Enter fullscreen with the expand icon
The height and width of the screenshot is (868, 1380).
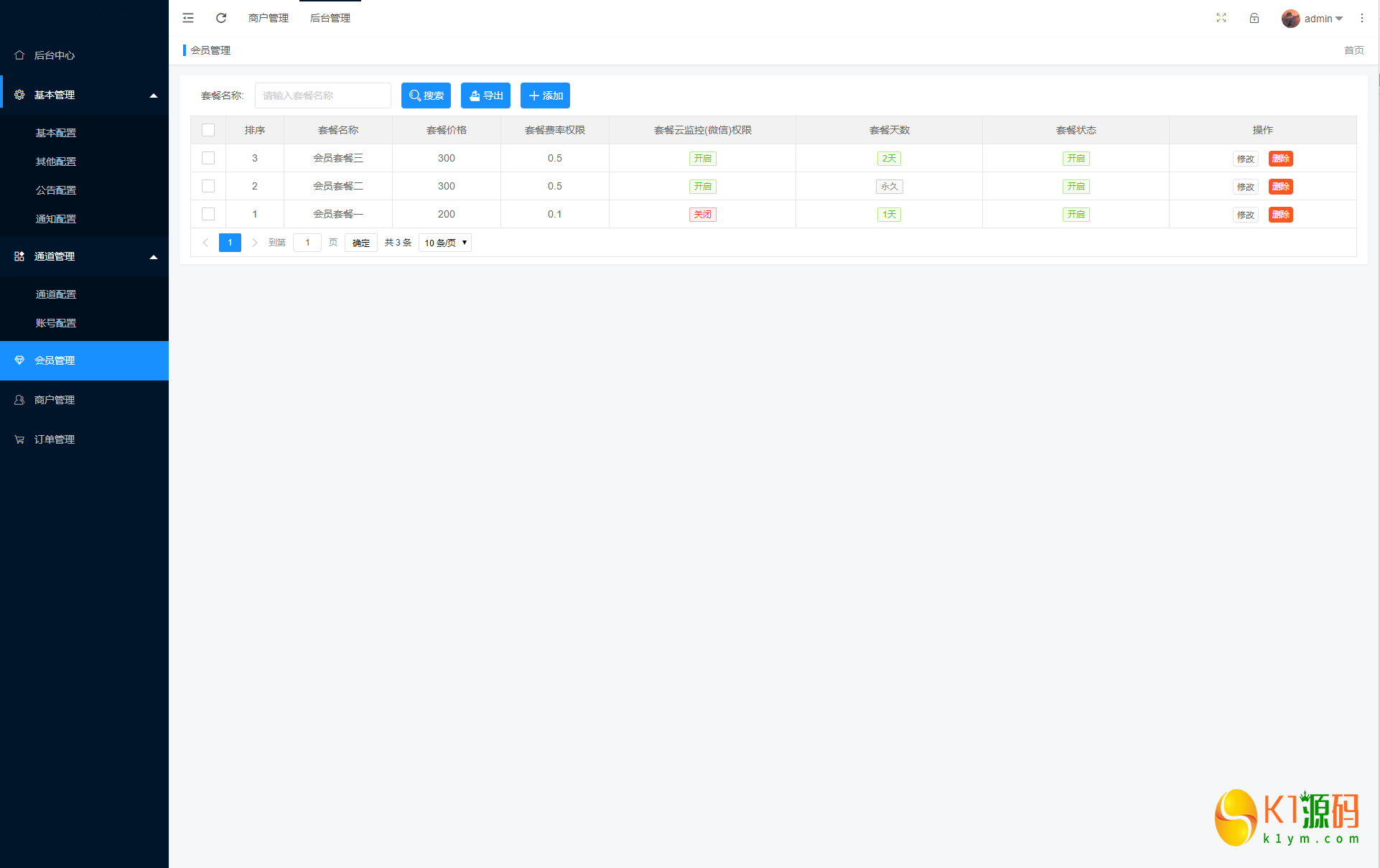(1221, 18)
